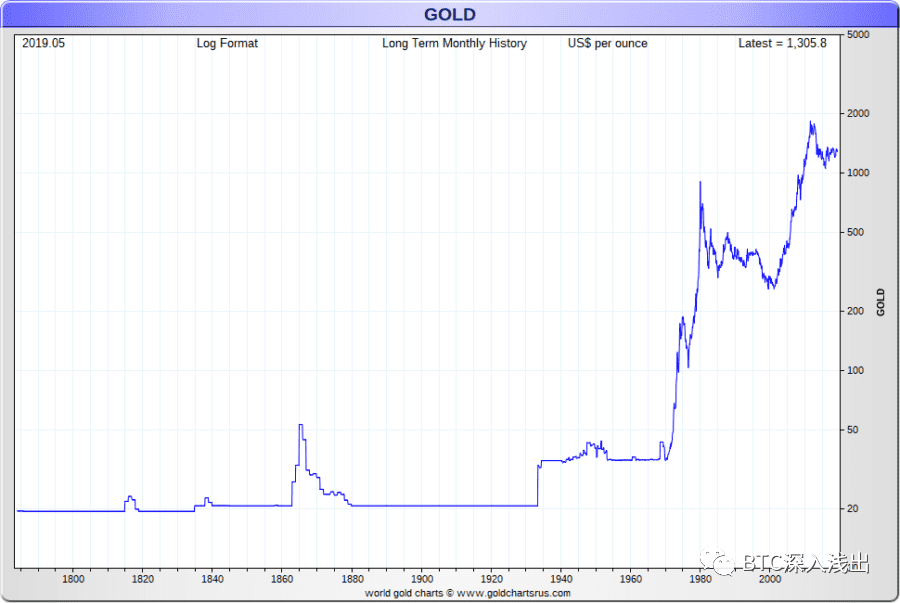900x603 pixels.
Task: Click the 1980 gold price spike peak
Action: [x=700, y=182]
